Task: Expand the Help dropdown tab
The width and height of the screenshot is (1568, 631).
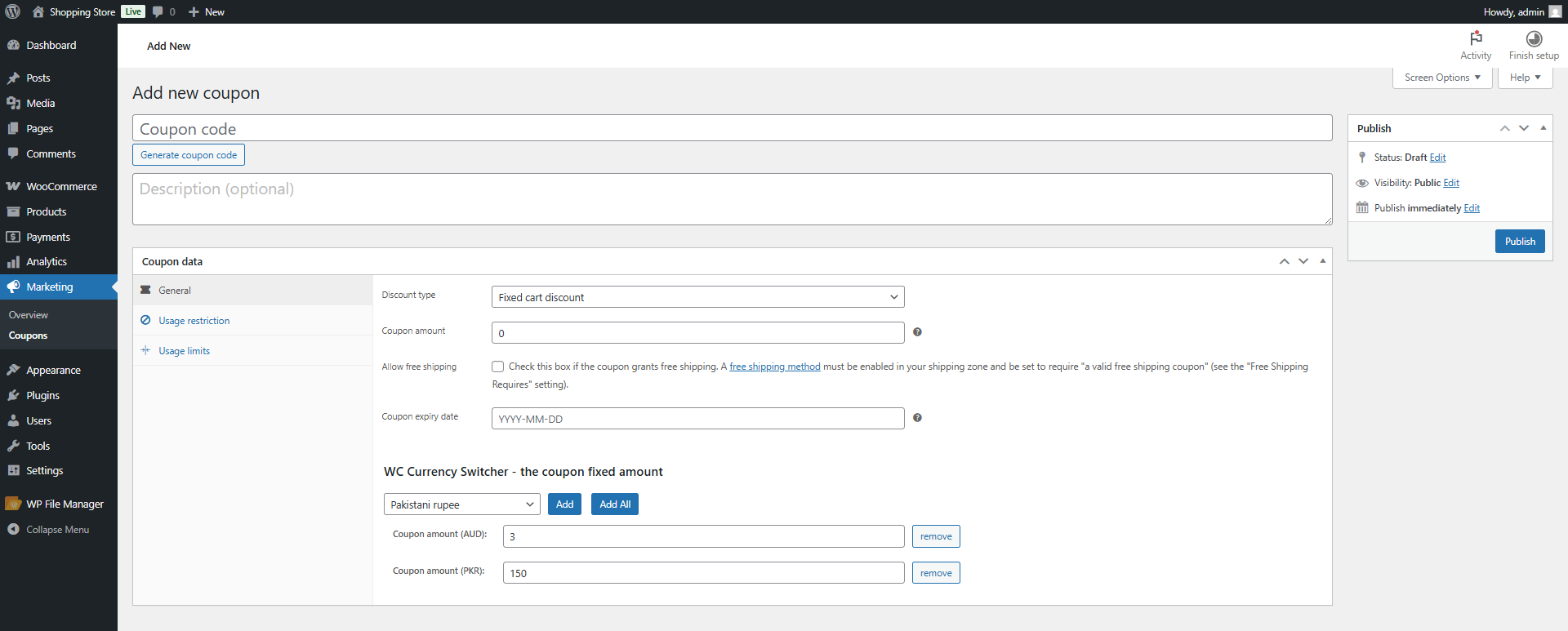Action: coord(1526,78)
